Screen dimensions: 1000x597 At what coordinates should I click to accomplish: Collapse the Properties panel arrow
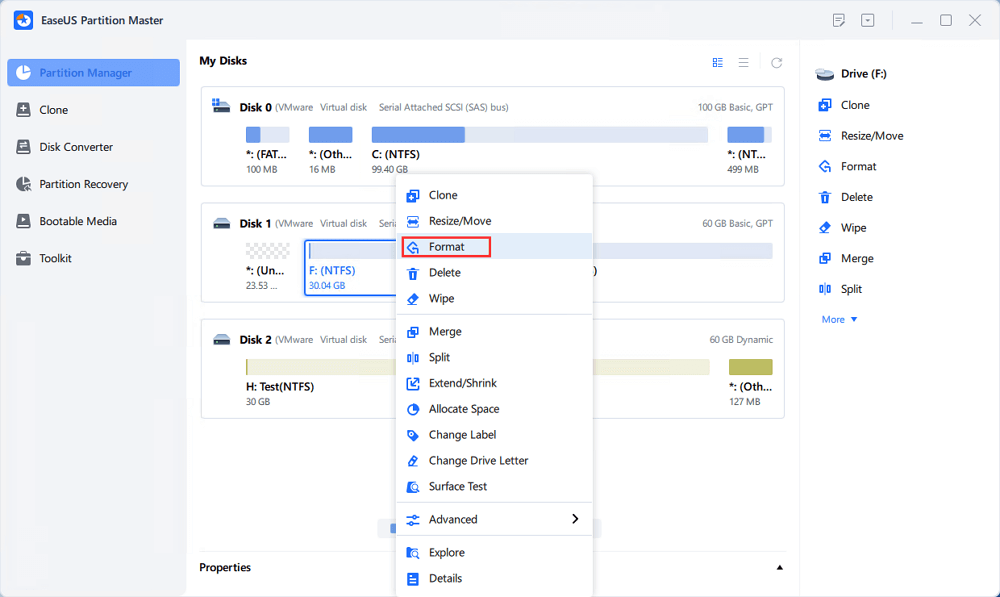[x=779, y=568]
